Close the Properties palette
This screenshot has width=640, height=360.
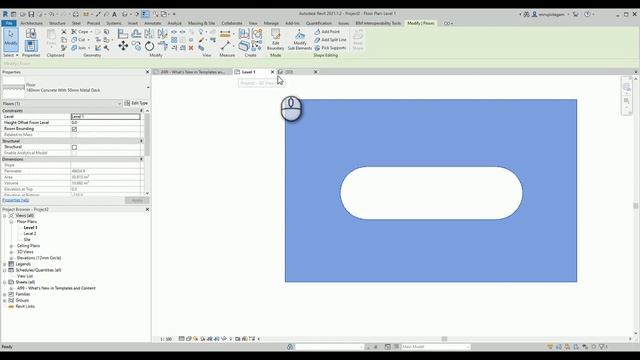pos(147,72)
